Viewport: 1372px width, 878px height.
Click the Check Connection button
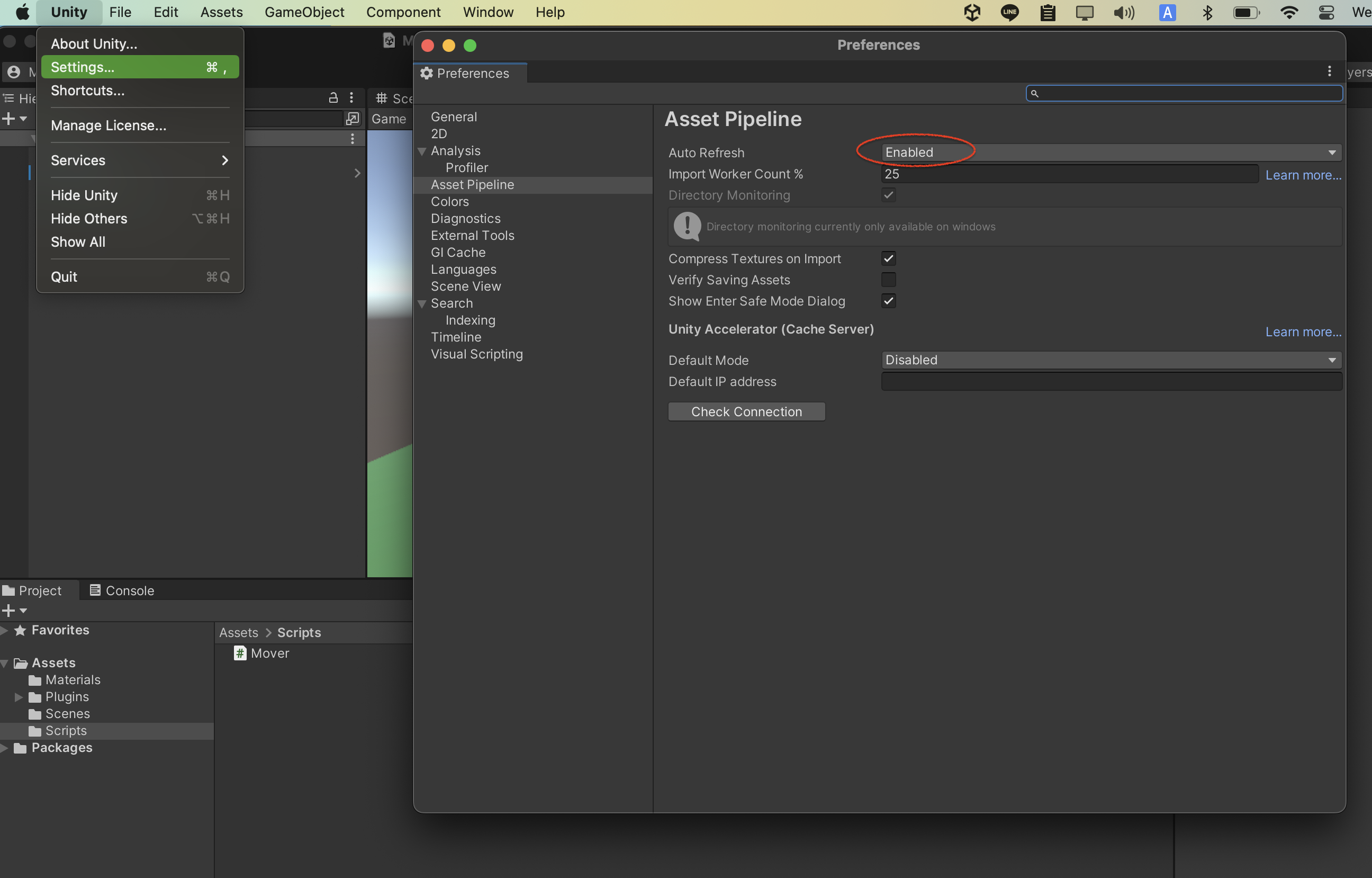747,411
